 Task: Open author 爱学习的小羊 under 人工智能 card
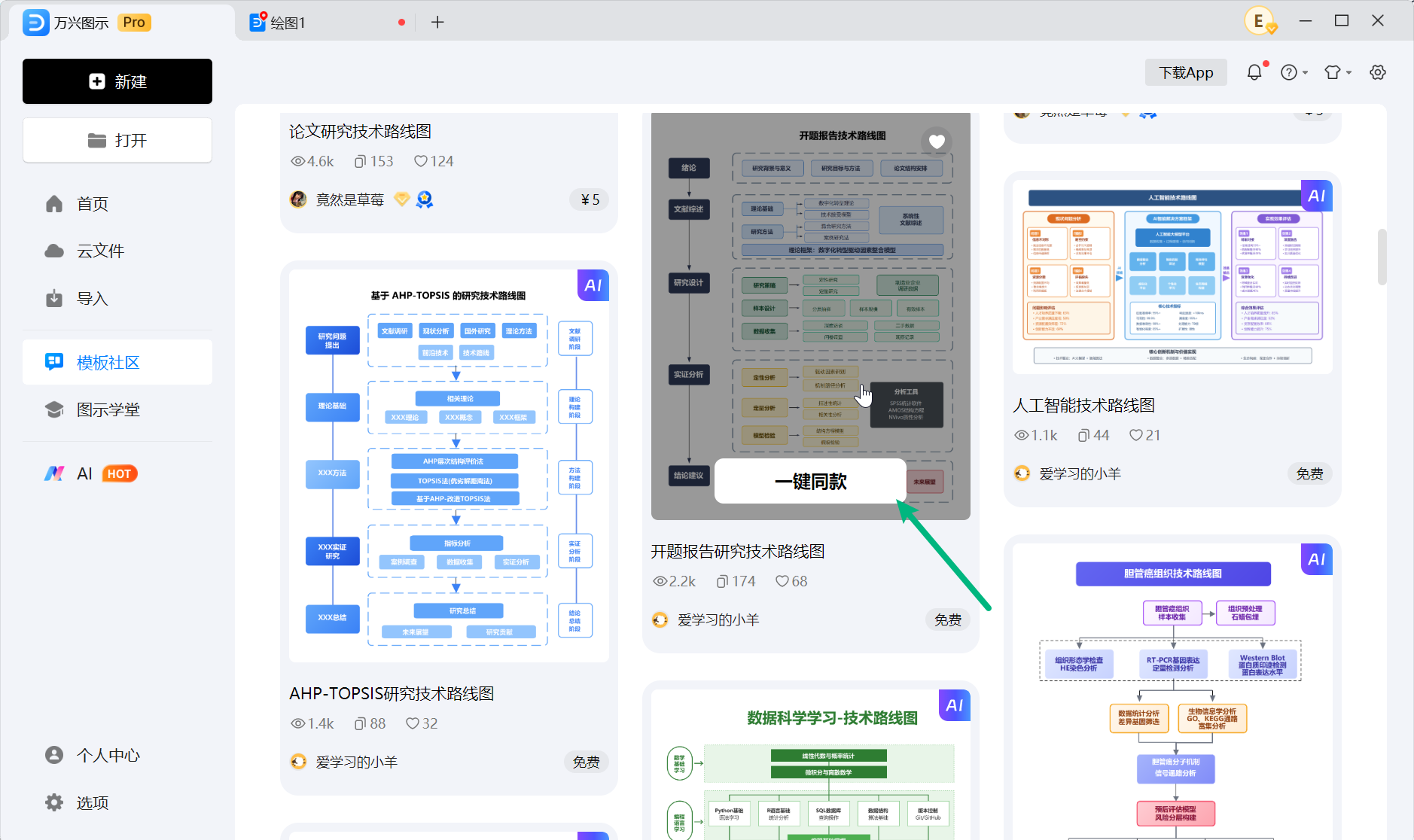click(1067, 473)
